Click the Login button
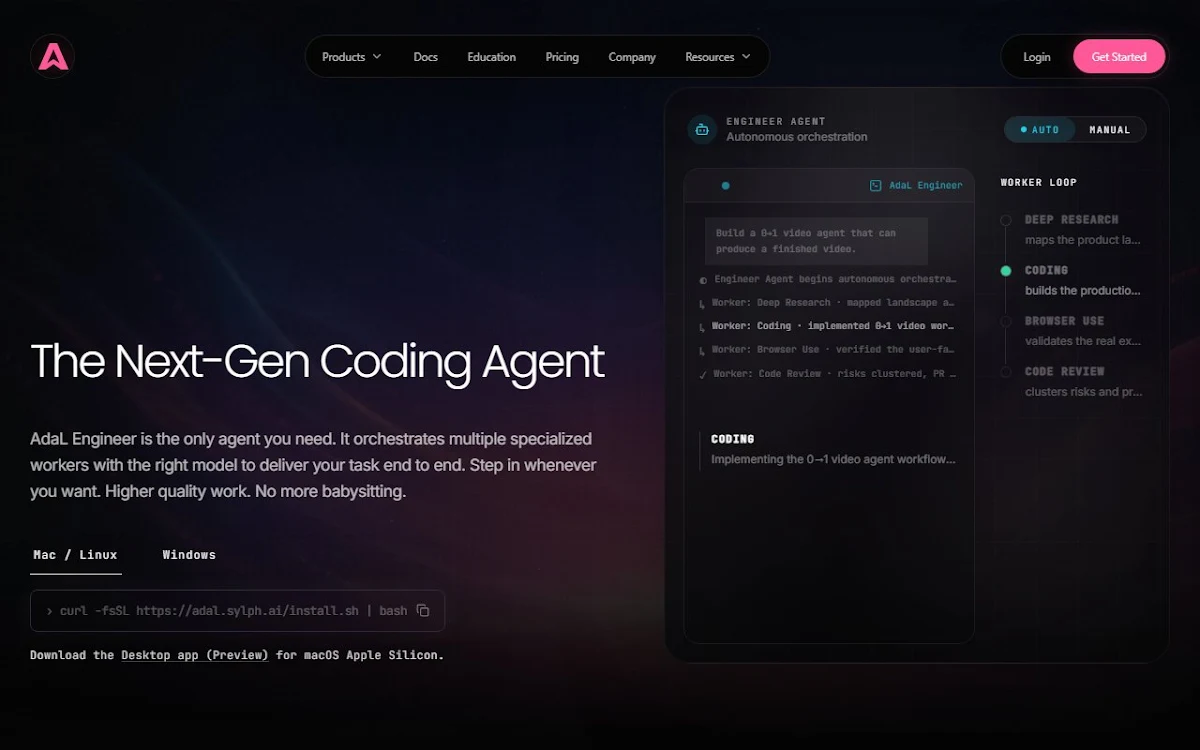 point(1037,57)
